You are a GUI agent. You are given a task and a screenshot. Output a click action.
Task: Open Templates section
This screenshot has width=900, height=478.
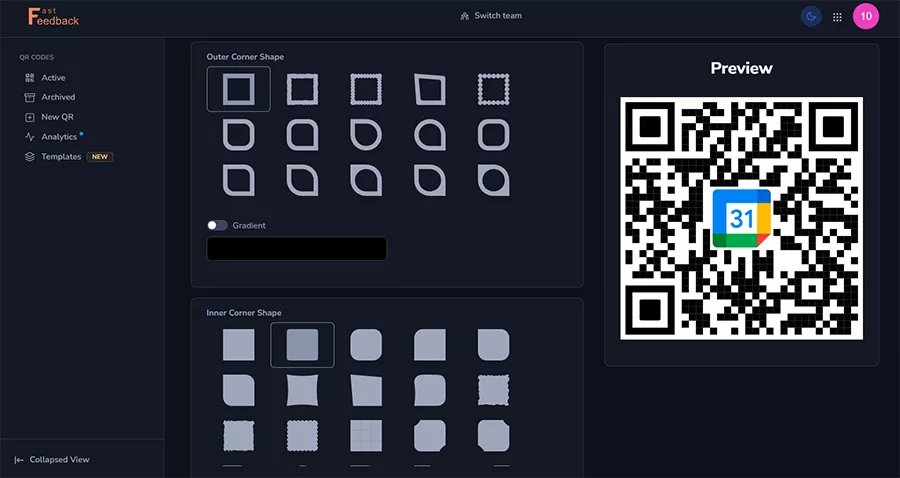click(69, 157)
